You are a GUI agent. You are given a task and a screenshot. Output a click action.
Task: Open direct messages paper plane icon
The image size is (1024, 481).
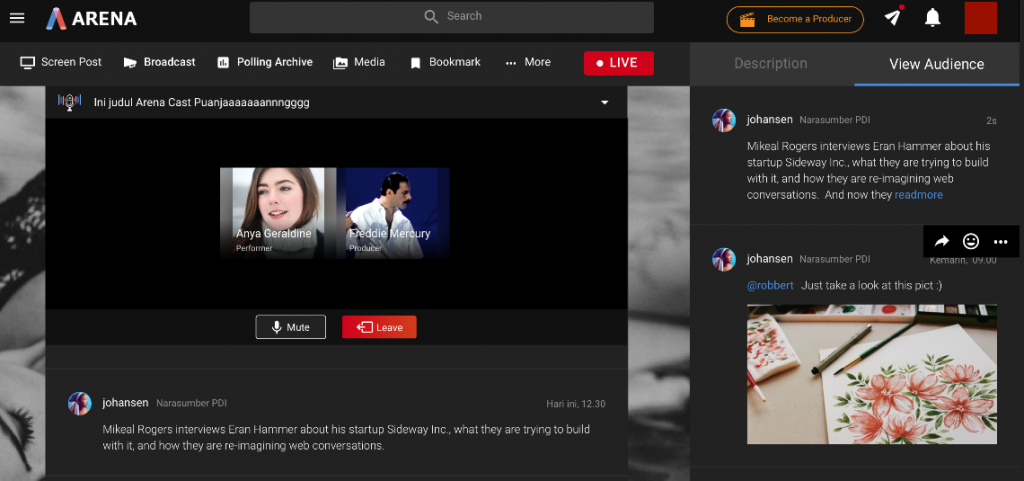[893, 18]
